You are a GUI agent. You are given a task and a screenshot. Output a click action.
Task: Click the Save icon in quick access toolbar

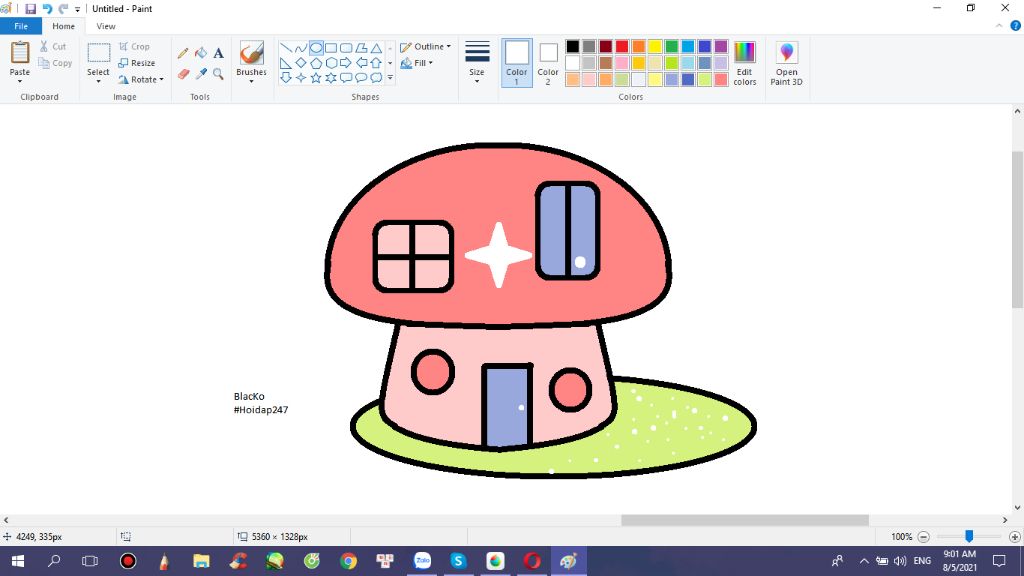[x=30, y=8]
